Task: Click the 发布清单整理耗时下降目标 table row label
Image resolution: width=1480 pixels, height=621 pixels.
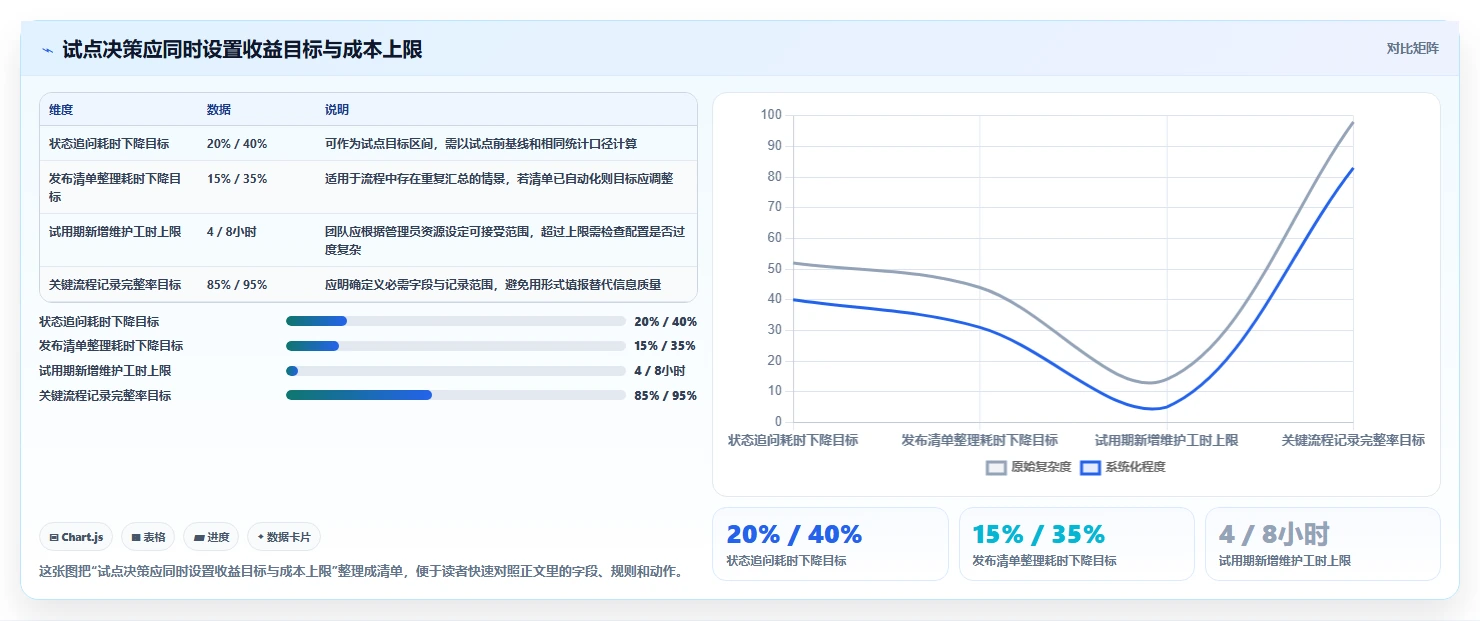Action: [115, 188]
